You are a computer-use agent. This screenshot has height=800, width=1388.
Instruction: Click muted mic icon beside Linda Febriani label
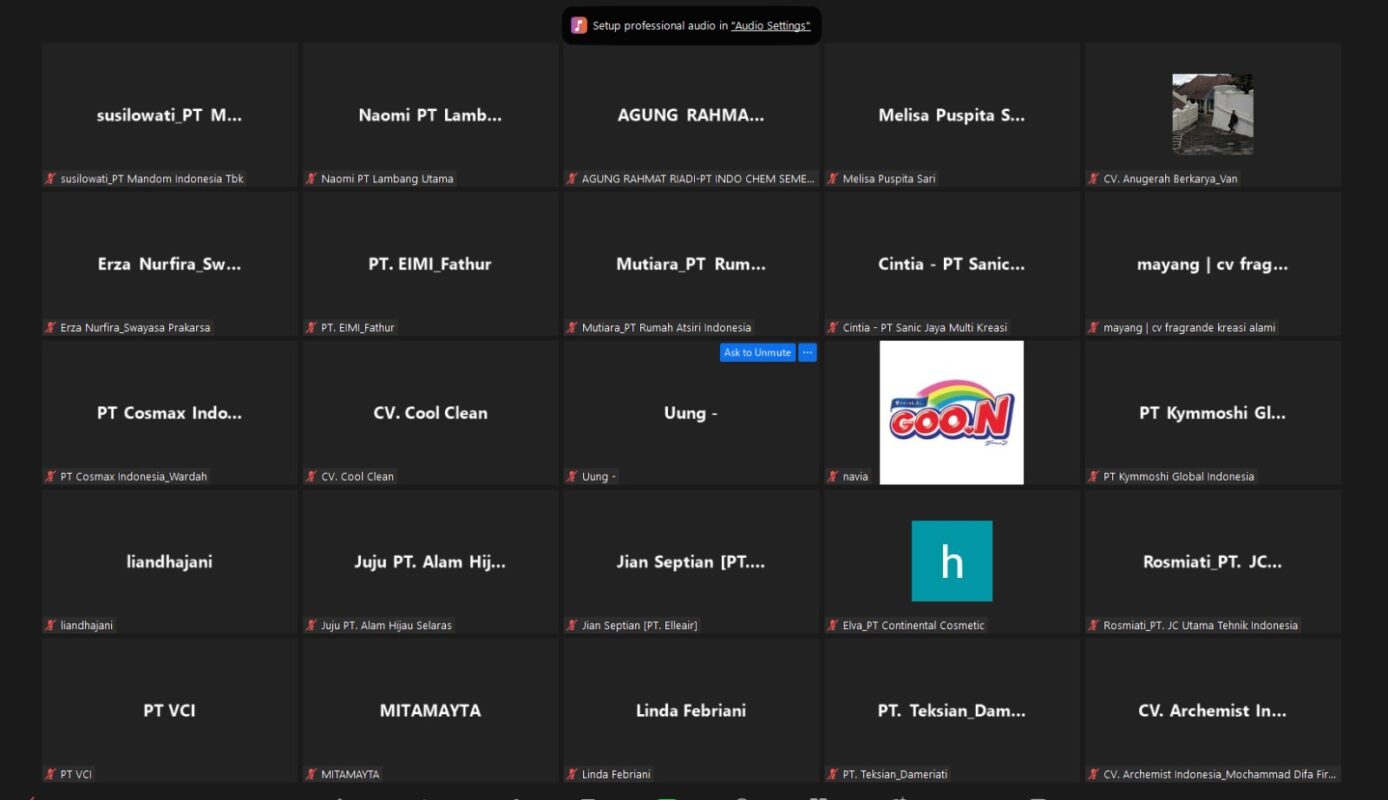(x=572, y=775)
